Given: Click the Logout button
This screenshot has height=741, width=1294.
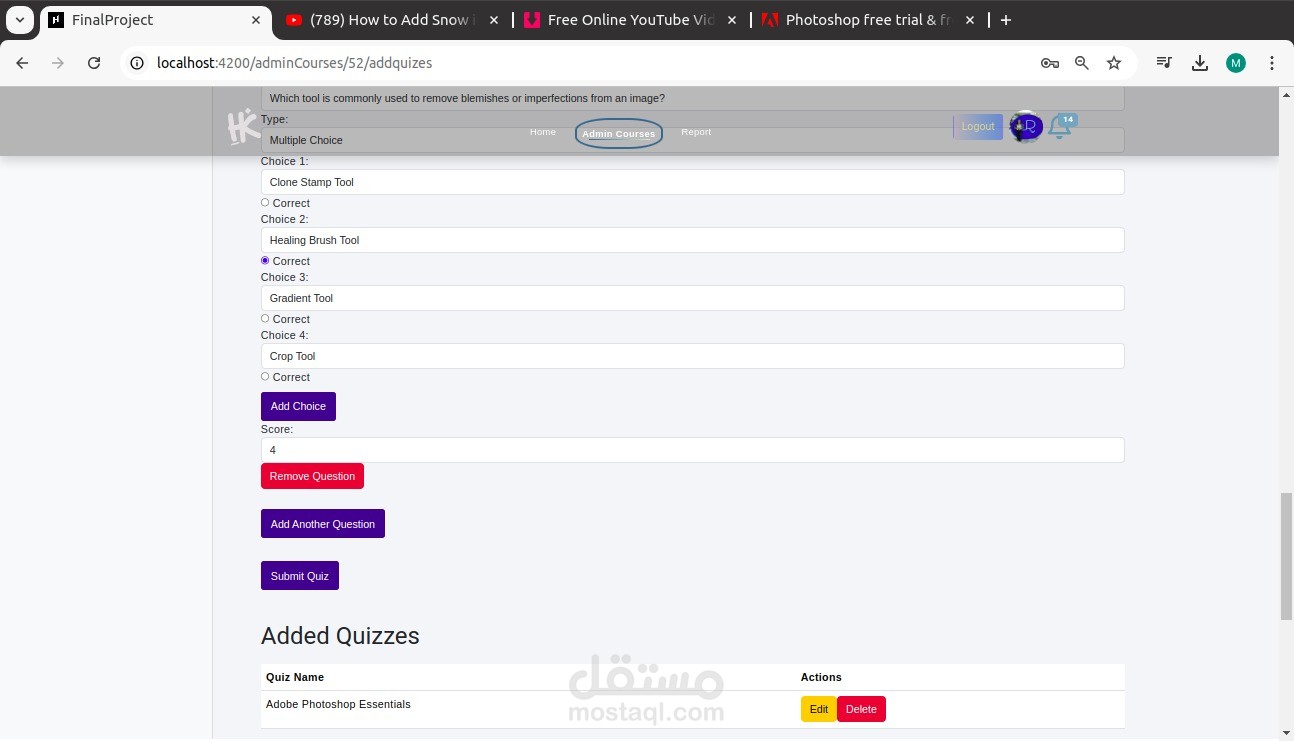Looking at the screenshot, I should coord(978,127).
